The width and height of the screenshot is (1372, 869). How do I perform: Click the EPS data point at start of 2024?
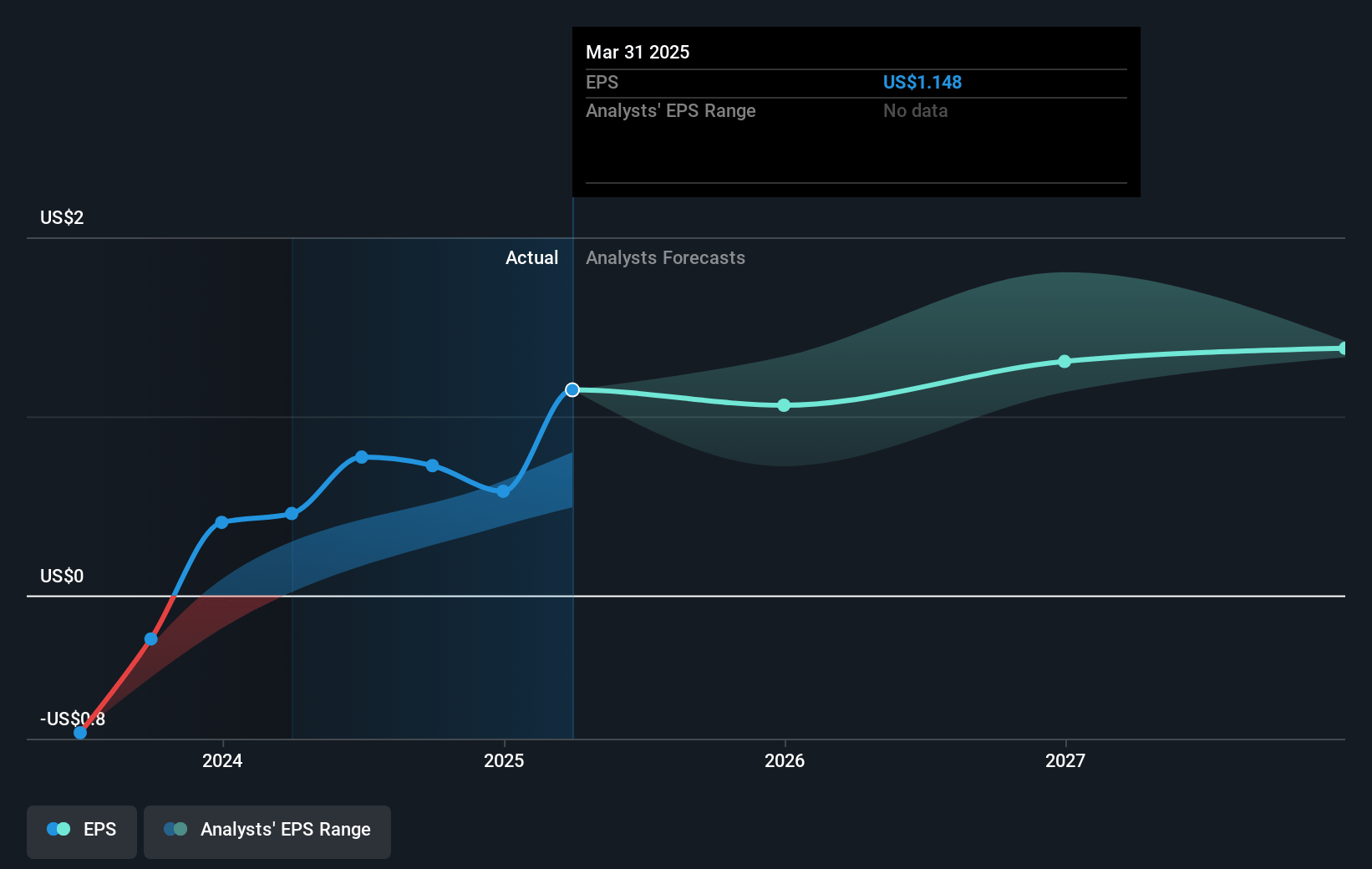tap(221, 522)
